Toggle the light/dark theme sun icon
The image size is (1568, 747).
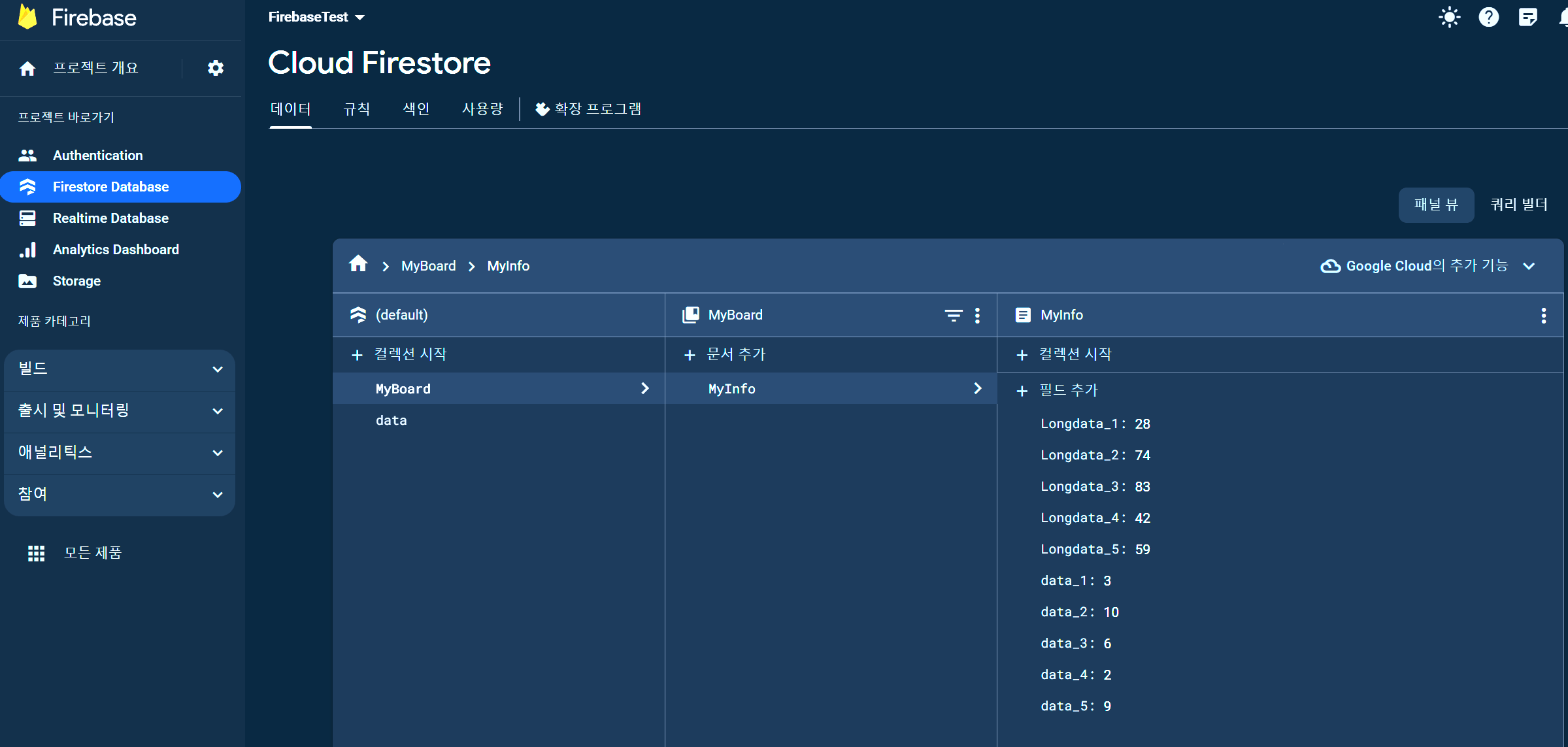(1449, 17)
